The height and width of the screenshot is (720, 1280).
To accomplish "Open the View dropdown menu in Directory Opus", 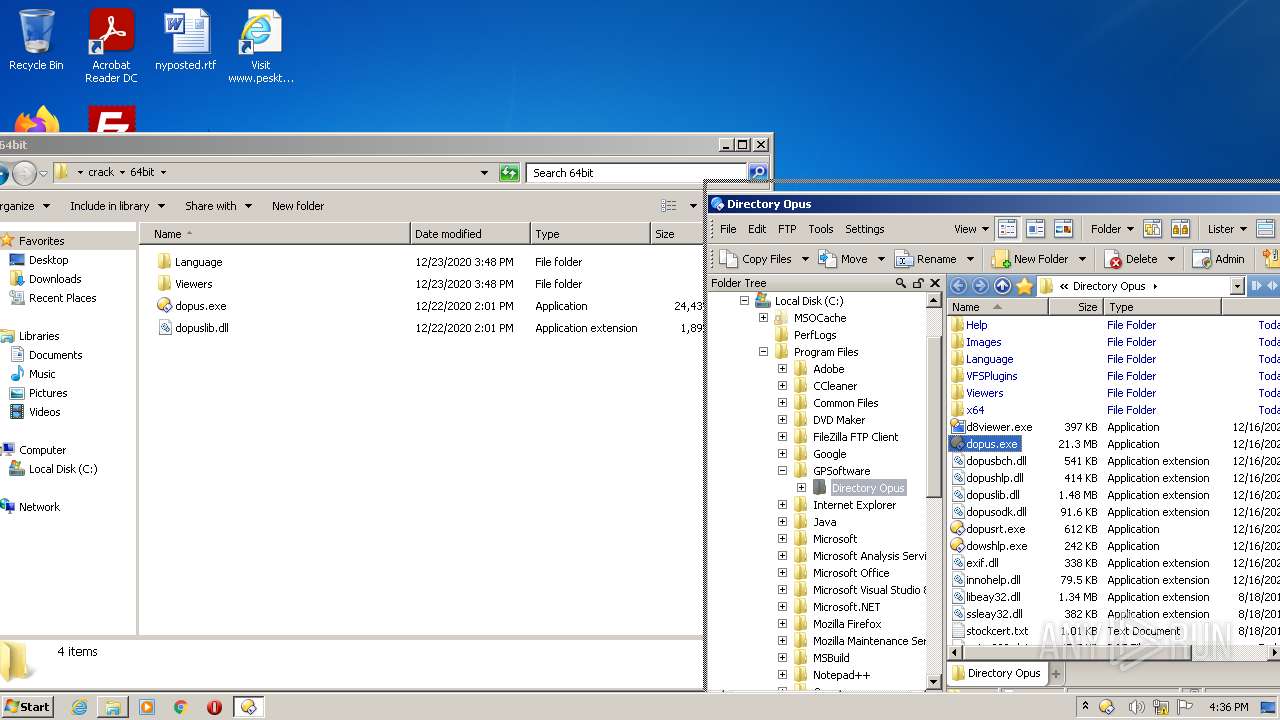I will click(971, 229).
